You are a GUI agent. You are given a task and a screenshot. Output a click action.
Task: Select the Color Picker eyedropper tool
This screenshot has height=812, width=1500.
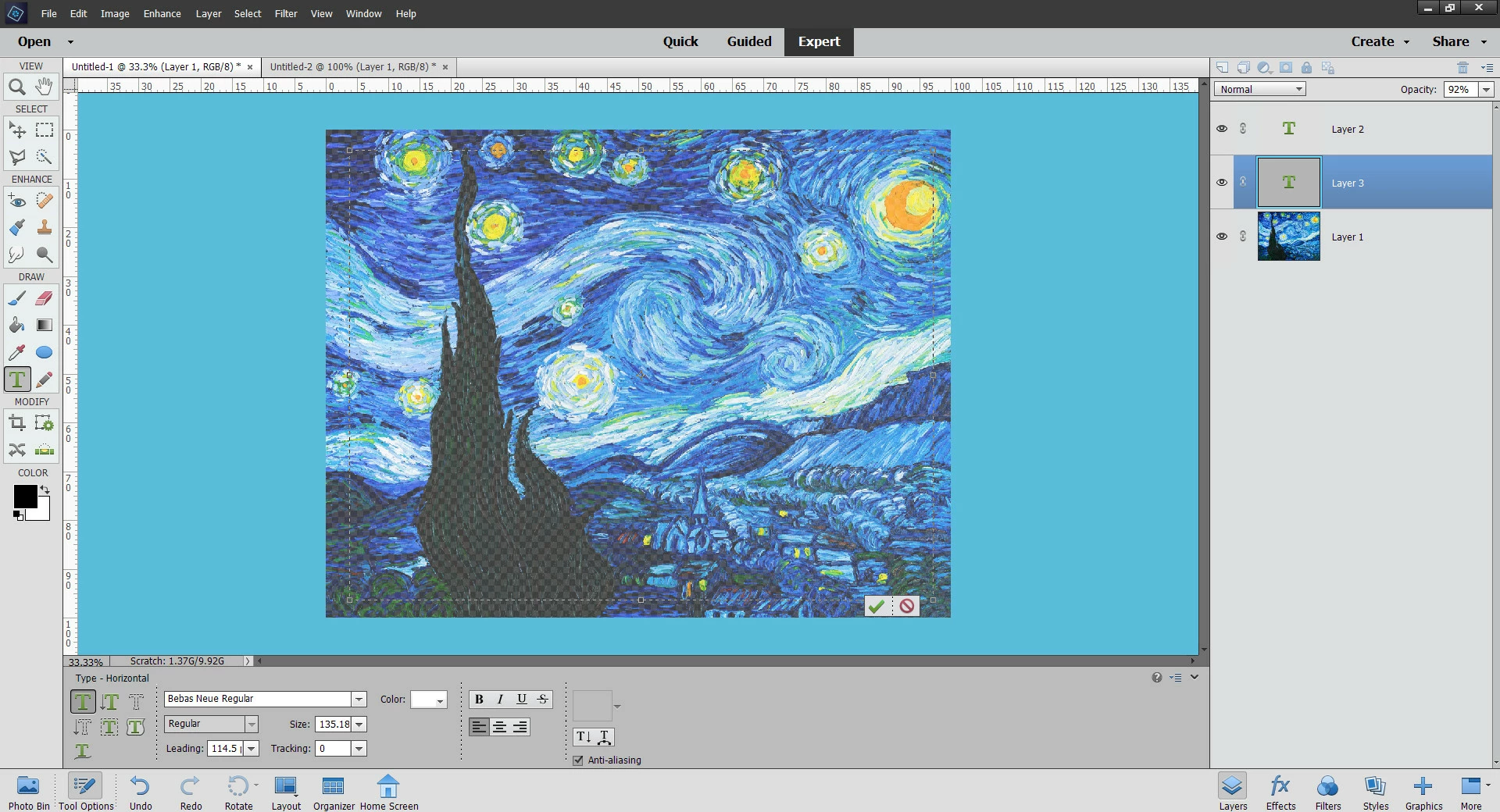(17, 352)
